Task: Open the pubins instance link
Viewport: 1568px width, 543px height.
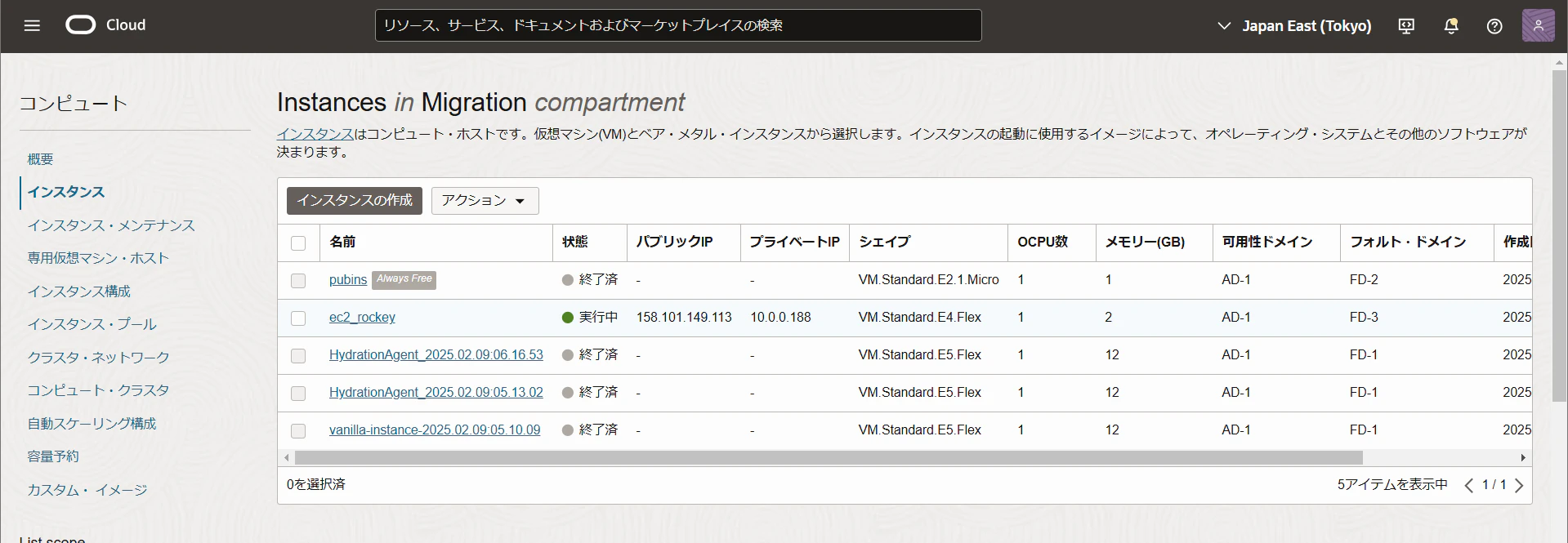Action: tap(348, 280)
